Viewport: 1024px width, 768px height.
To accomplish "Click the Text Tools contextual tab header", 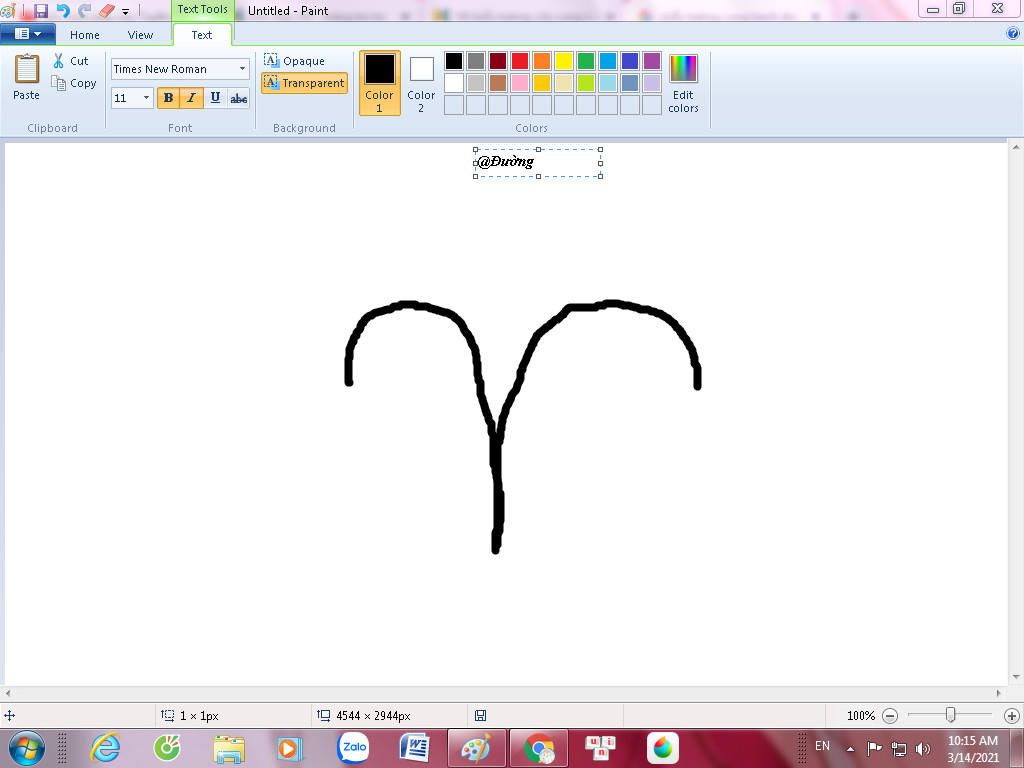I will [202, 10].
